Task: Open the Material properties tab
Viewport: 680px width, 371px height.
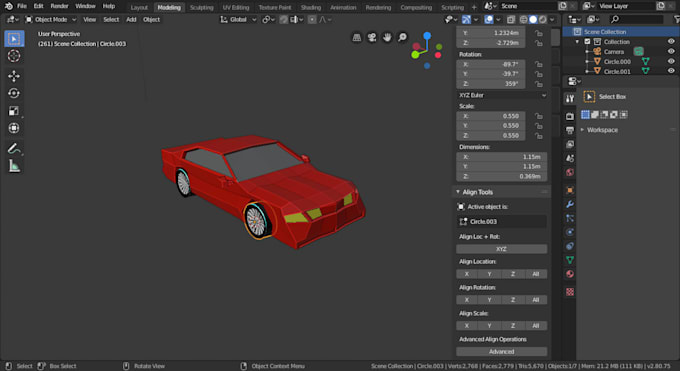Action: [570, 274]
